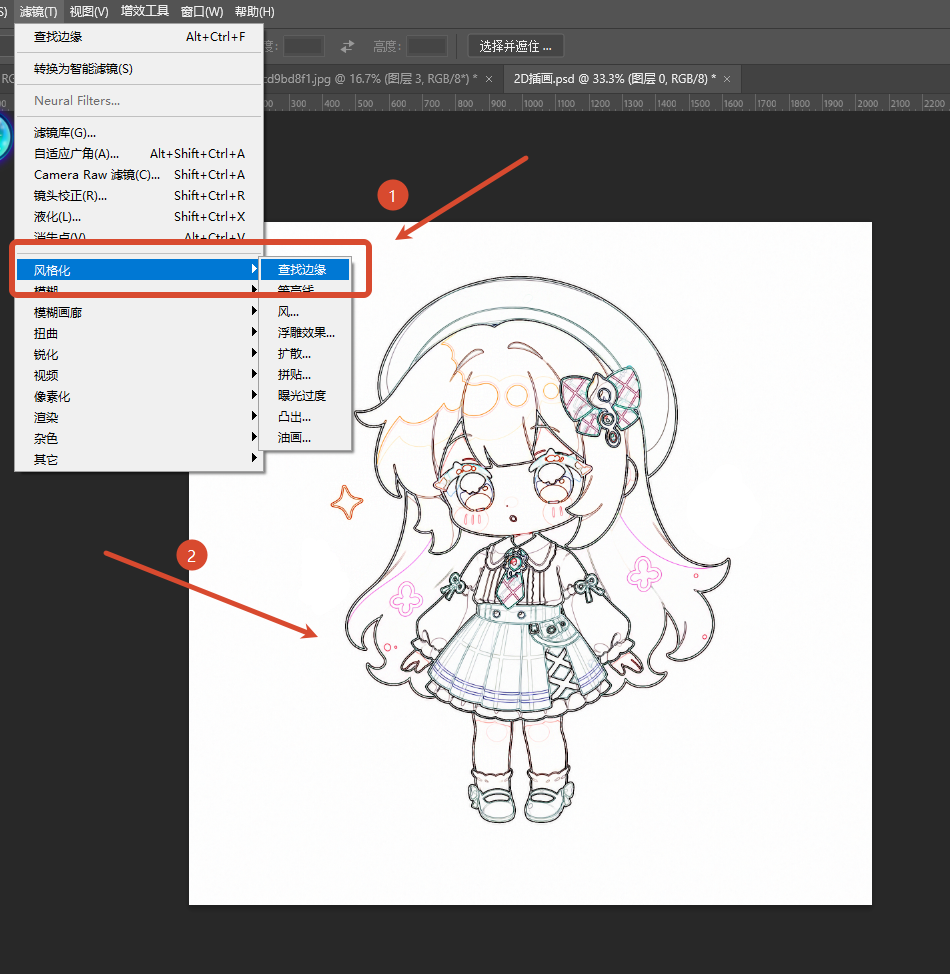Click the 选择并遮住 button
950x974 pixels.
pyautogui.click(x=515, y=47)
